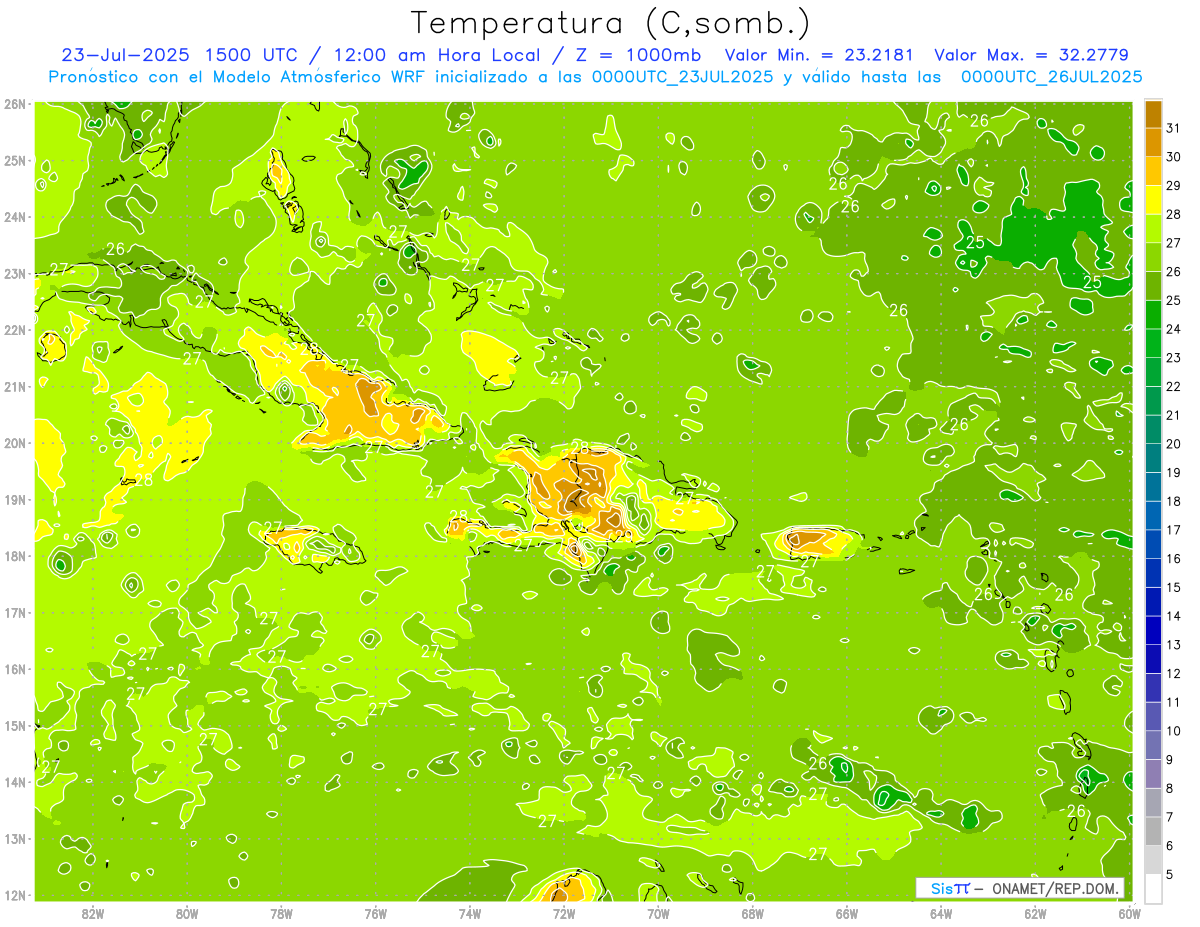
Task: Click the 12N latitude label
Action: click(15, 895)
